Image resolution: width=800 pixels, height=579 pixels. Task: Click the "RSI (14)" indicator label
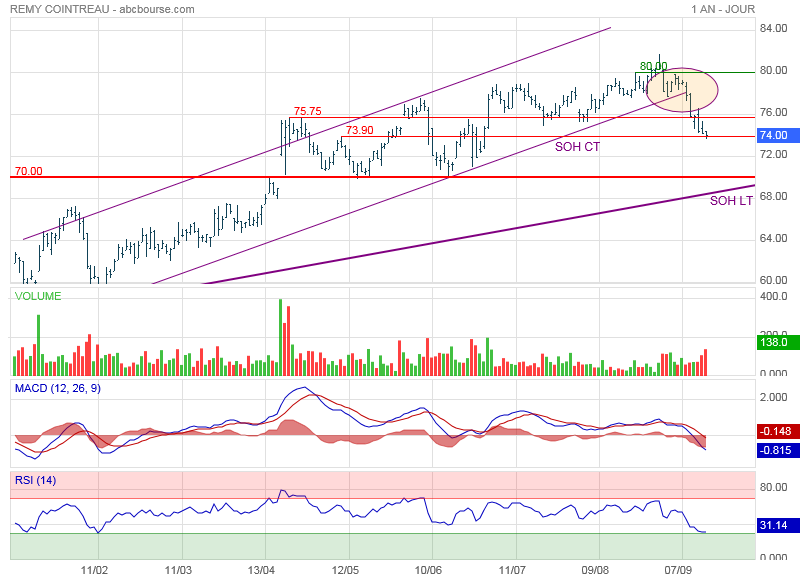click(x=35, y=481)
